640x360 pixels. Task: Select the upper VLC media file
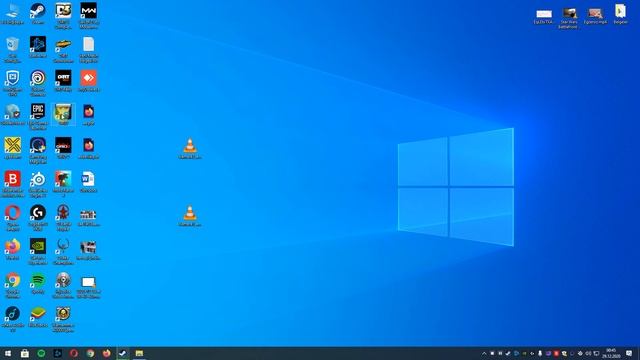click(190, 148)
